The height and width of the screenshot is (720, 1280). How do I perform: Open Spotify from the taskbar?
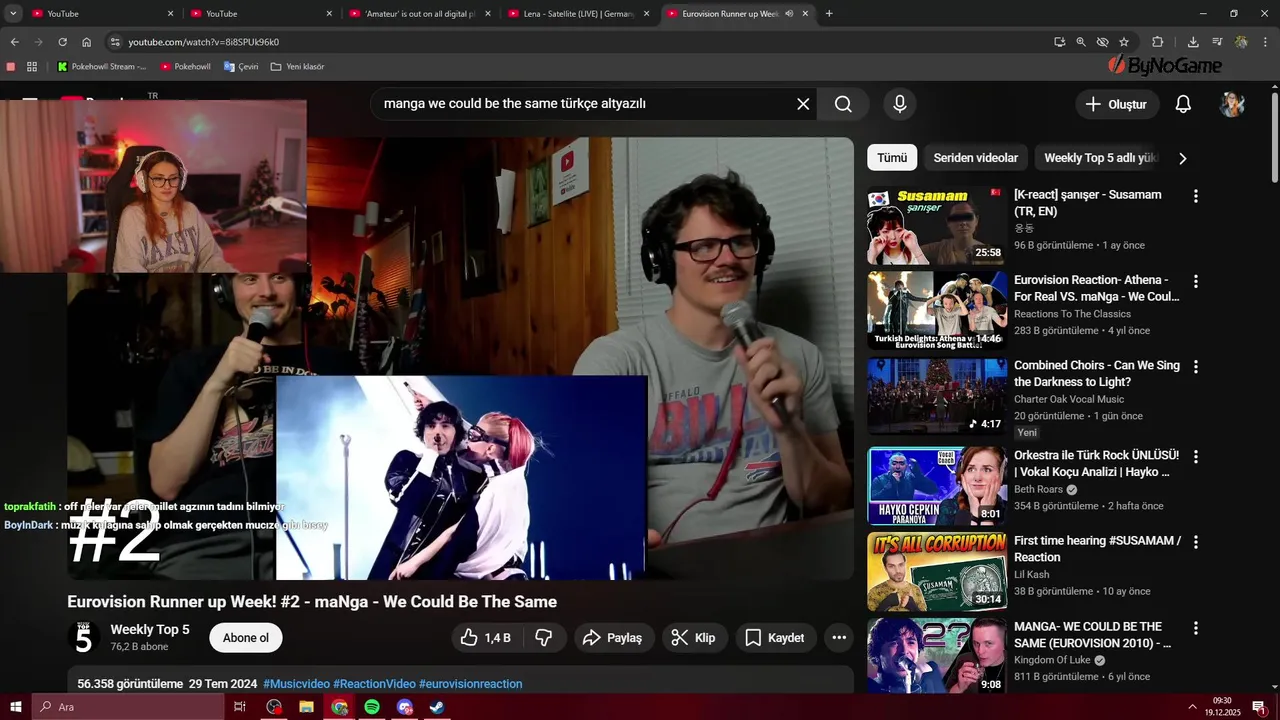(372, 707)
